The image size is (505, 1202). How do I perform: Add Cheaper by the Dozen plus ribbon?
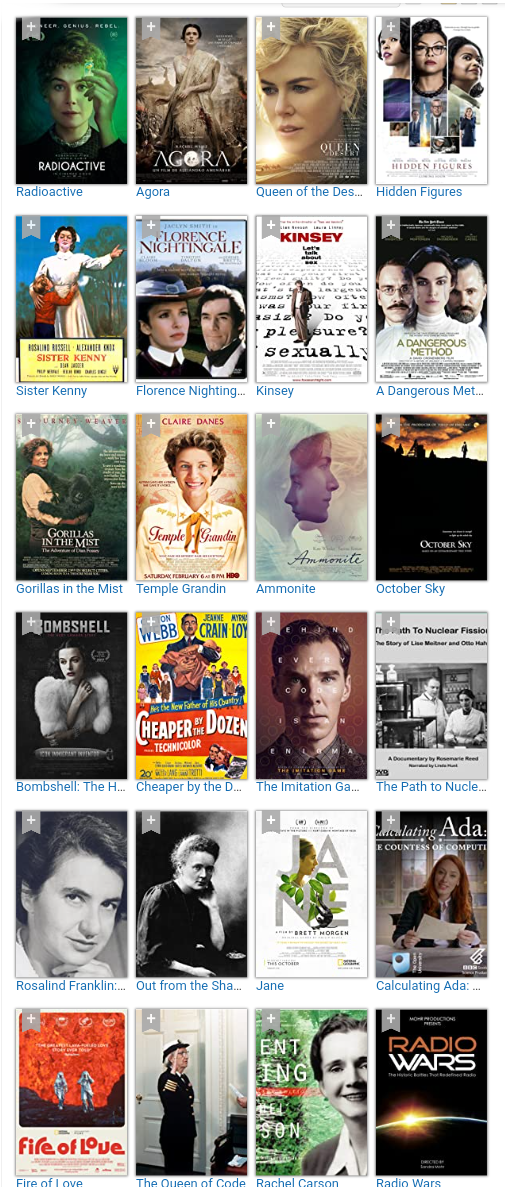(151, 624)
